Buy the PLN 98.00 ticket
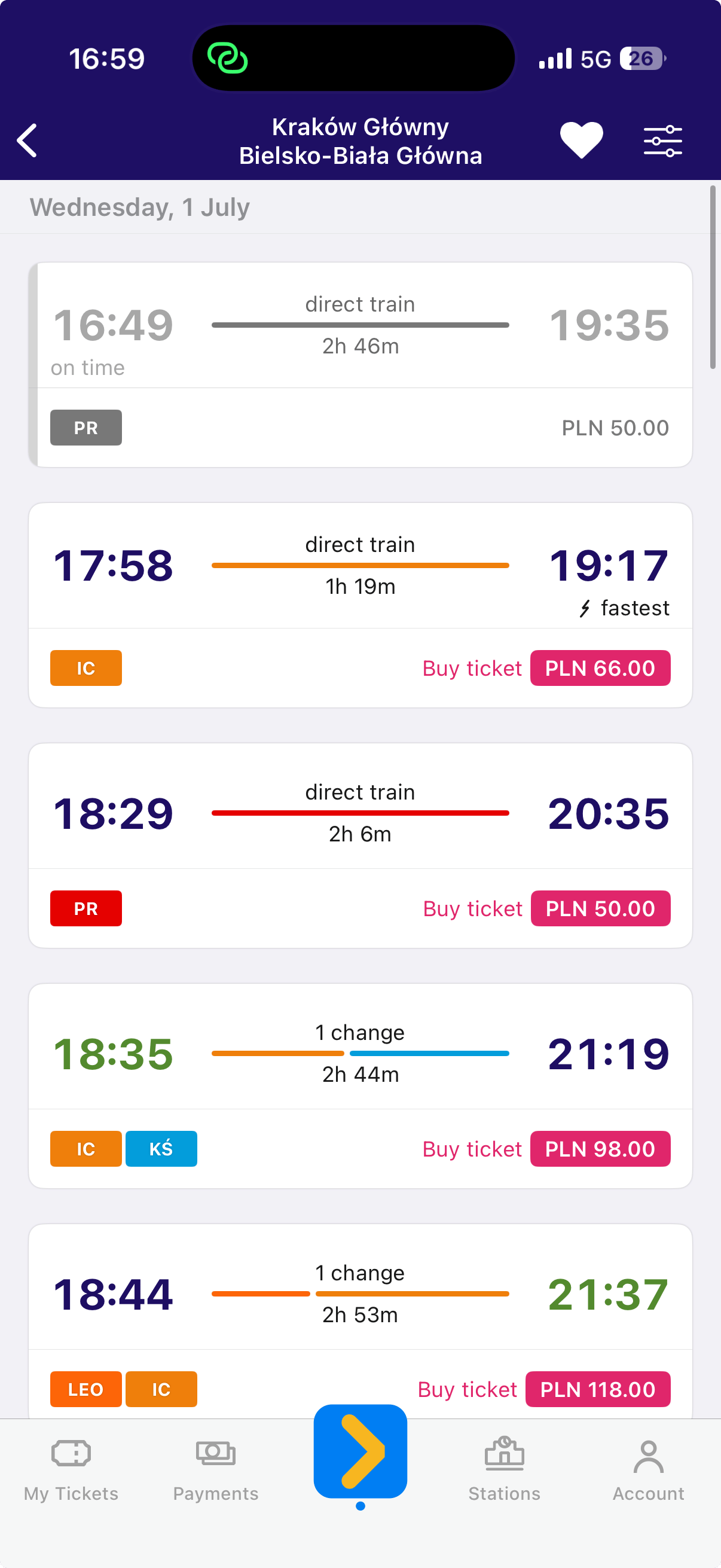Image resolution: width=721 pixels, height=1568 pixels. pos(600,1149)
